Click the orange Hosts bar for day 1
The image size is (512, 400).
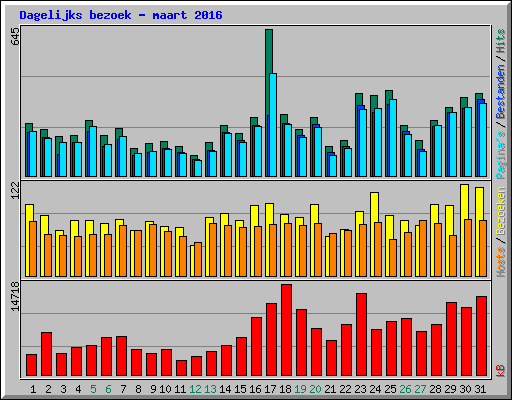(x=33, y=249)
